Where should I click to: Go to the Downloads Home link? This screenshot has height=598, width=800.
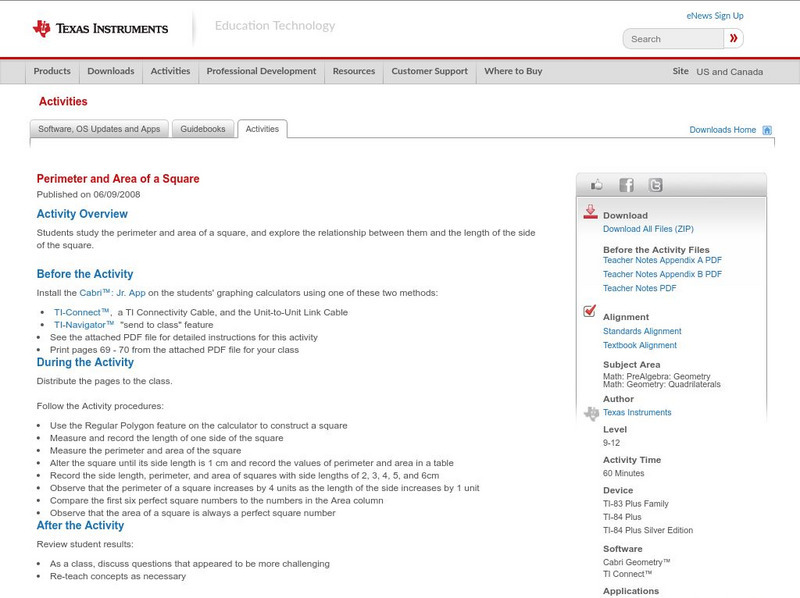722,130
